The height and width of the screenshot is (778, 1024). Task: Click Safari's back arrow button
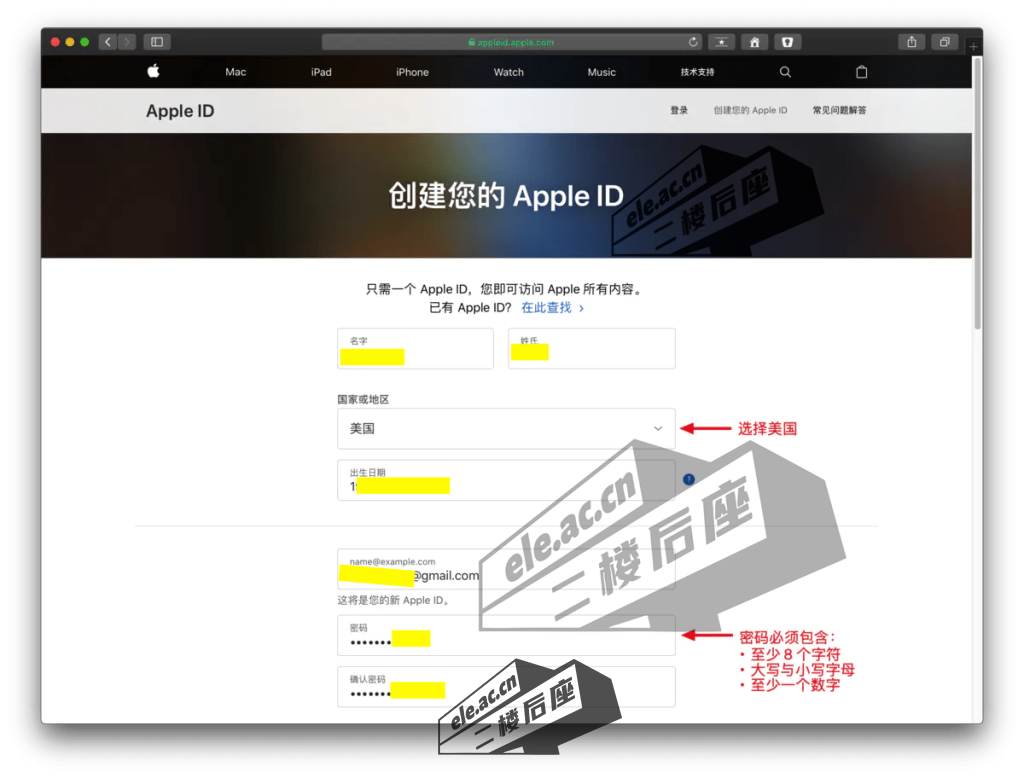coord(108,42)
